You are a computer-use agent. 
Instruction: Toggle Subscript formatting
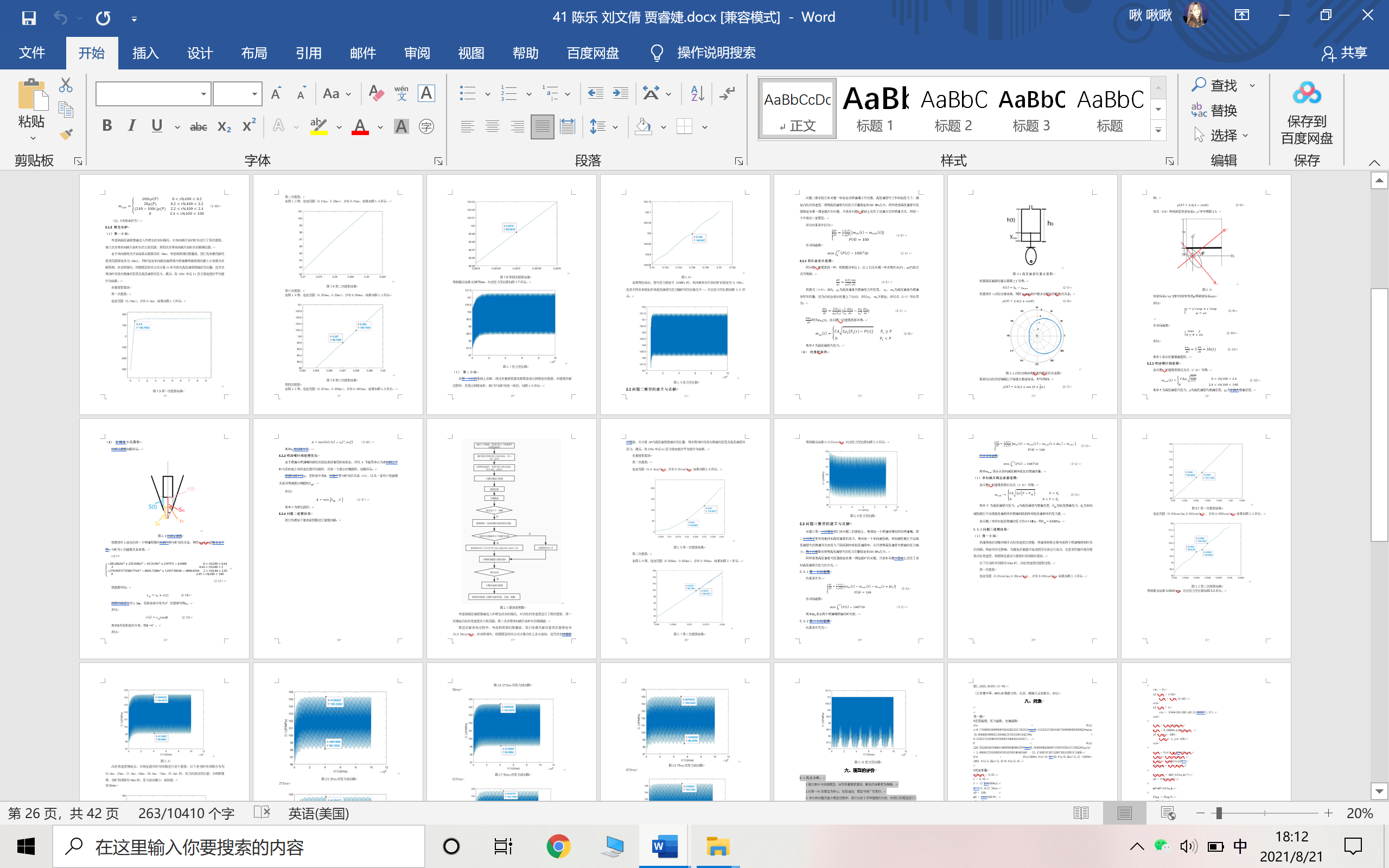224,126
